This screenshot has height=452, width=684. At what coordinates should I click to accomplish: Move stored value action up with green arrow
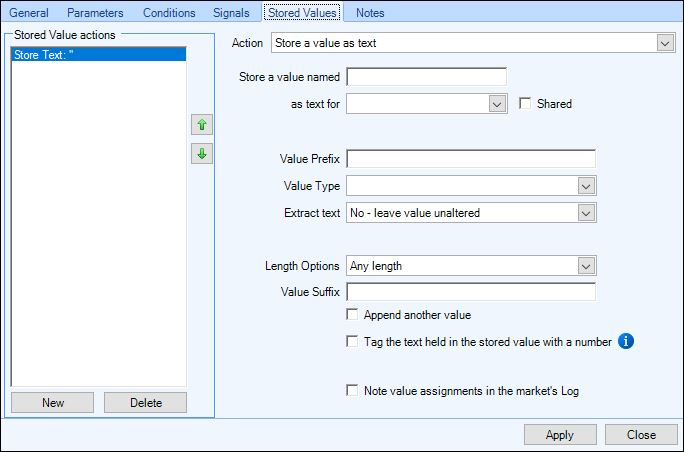[x=202, y=125]
